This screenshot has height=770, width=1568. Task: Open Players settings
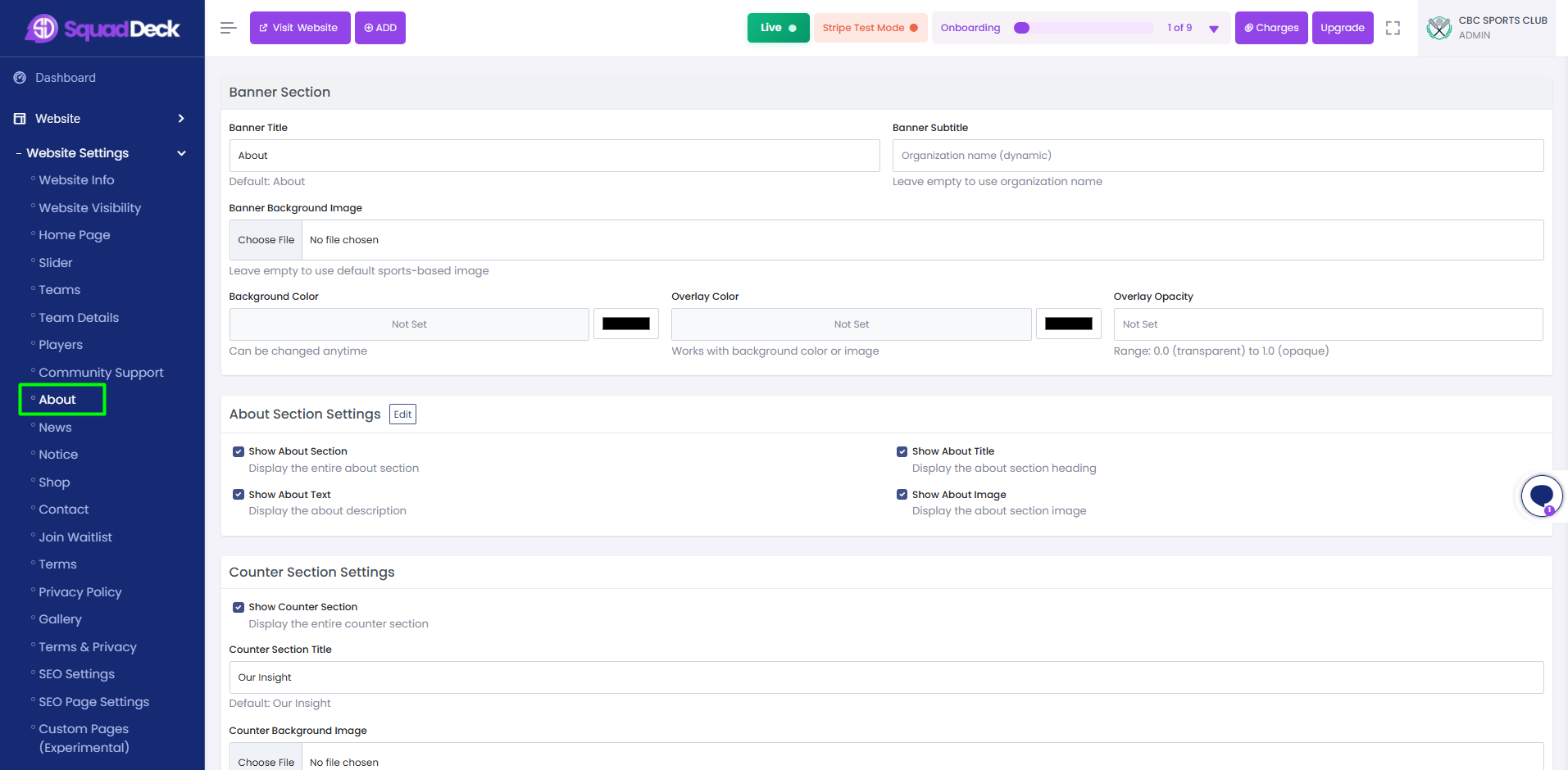click(x=61, y=345)
